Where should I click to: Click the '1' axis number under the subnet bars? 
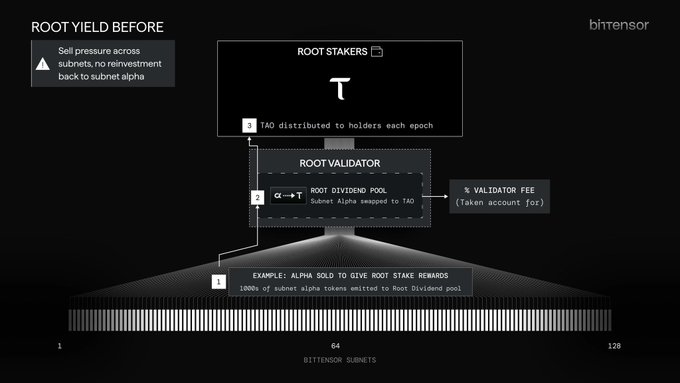click(59, 346)
